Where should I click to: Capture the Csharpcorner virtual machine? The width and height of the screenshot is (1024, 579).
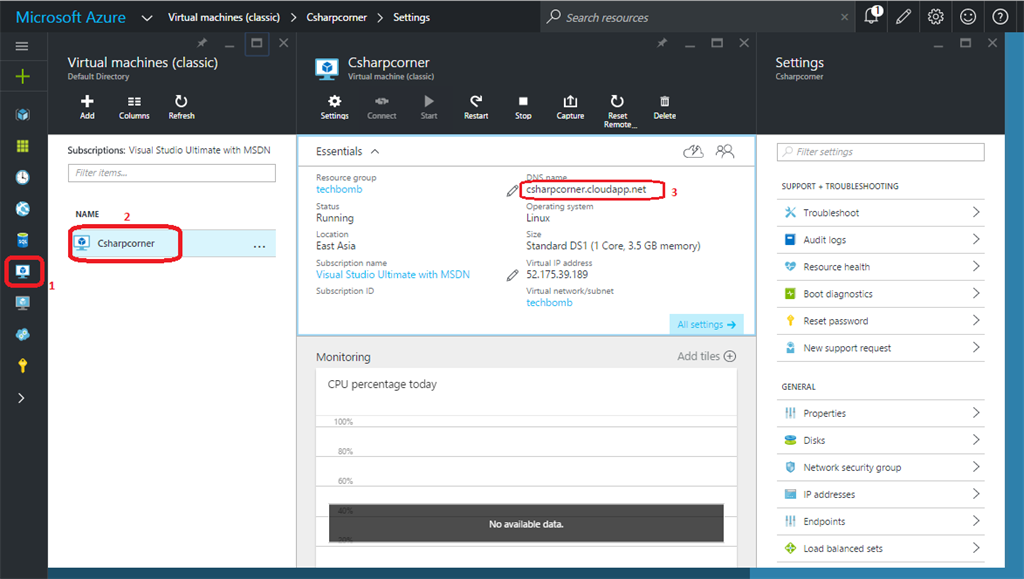coord(570,107)
